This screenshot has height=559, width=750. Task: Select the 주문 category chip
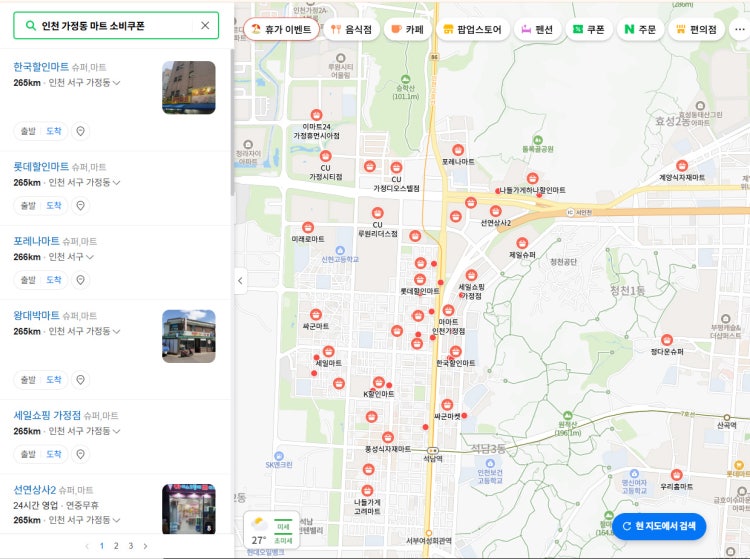coord(640,29)
